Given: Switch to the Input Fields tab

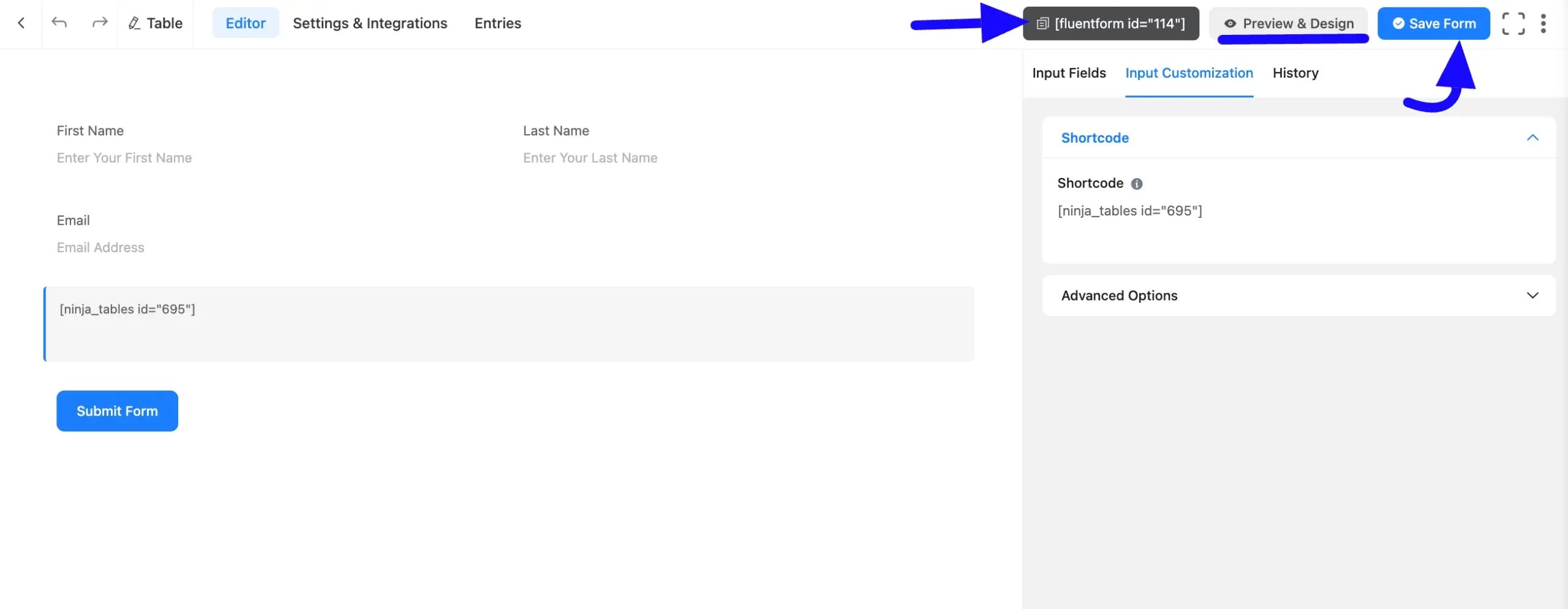Looking at the screenshot, I should pos(1069,73).
